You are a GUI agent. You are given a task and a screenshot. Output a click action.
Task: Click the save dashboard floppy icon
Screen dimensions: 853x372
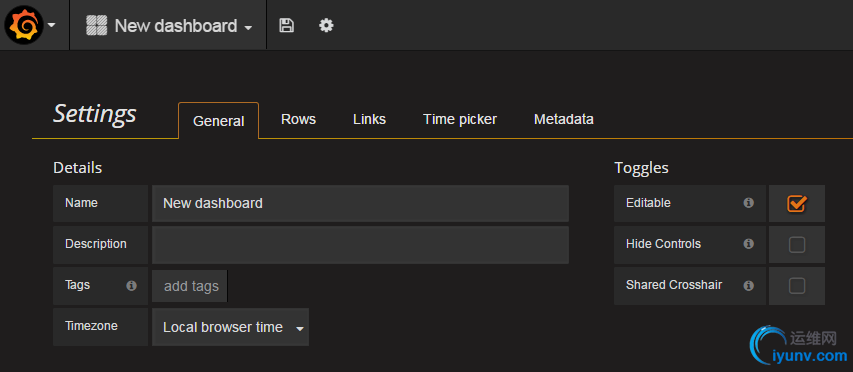coord(286,25)
